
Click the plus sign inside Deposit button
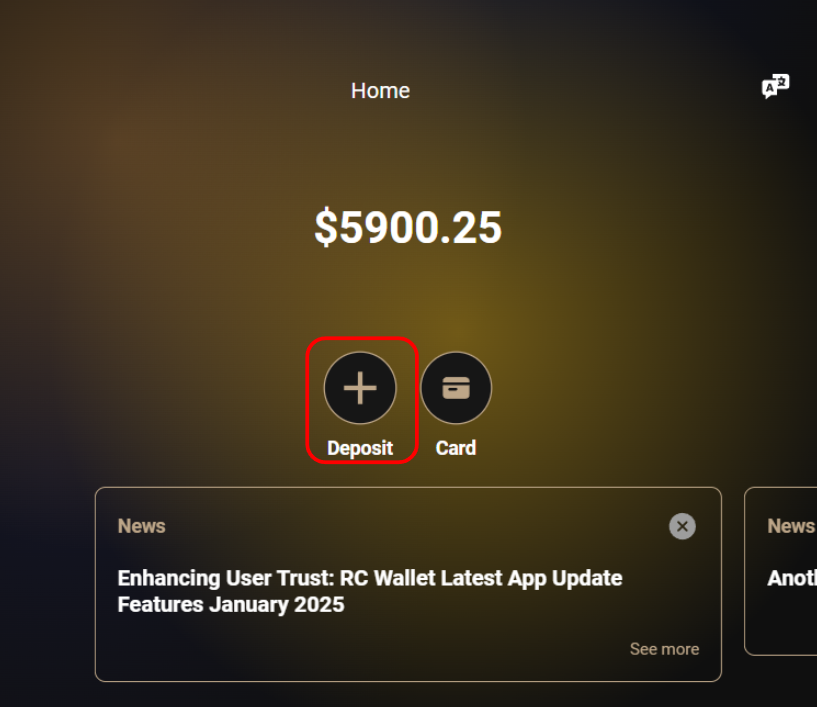click(x=360, y=388)
